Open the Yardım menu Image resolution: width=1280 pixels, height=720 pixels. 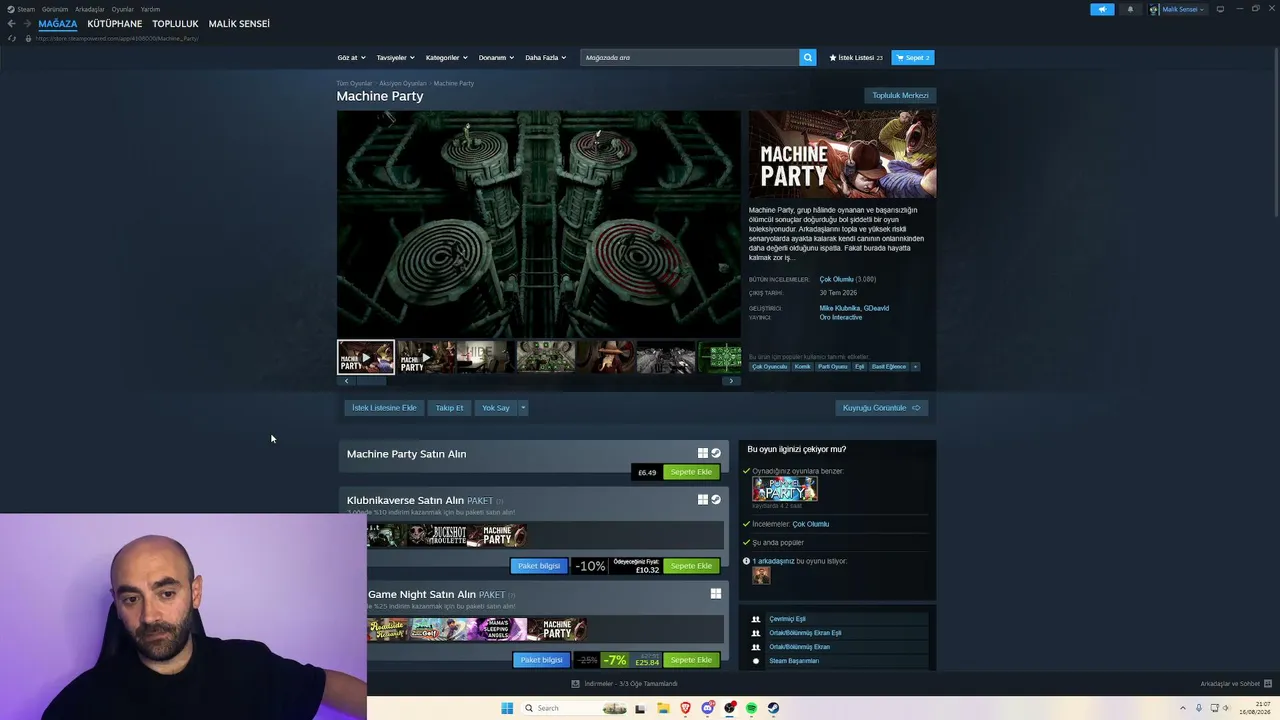[150, 9]
